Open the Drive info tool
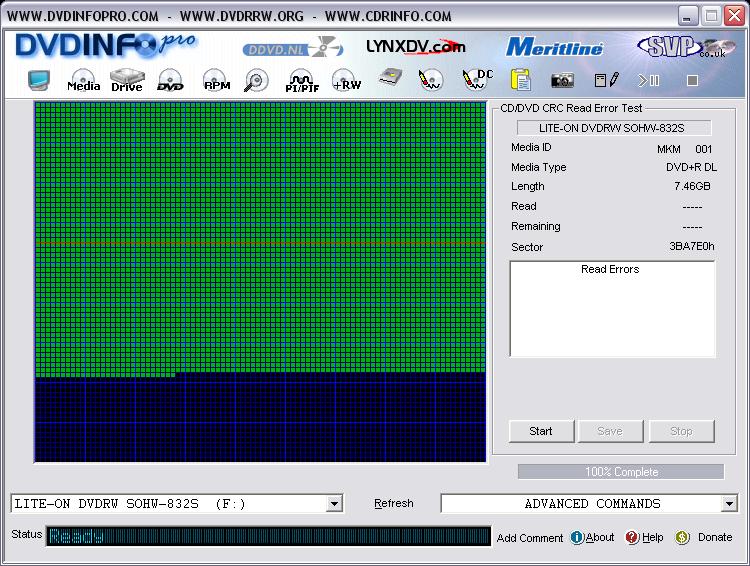This screenshot has width=750, height=566. coord(127,80)
